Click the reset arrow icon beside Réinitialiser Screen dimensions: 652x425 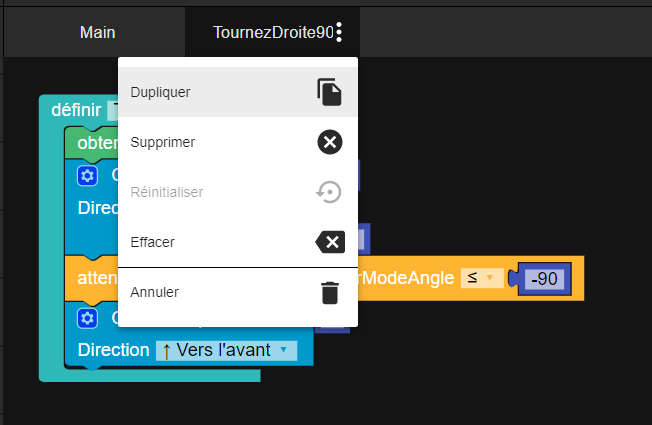click(330, 192)
